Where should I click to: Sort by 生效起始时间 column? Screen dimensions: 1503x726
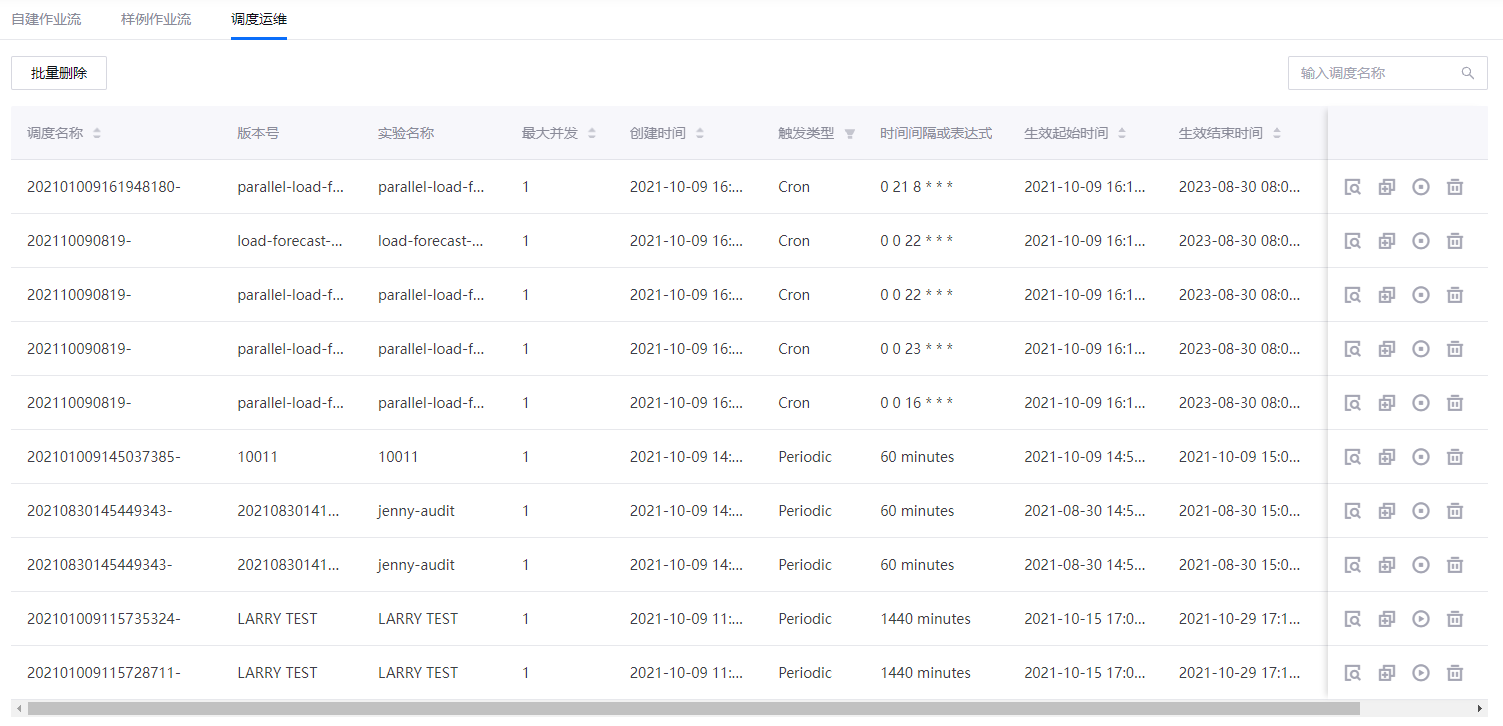(1122, 133)
